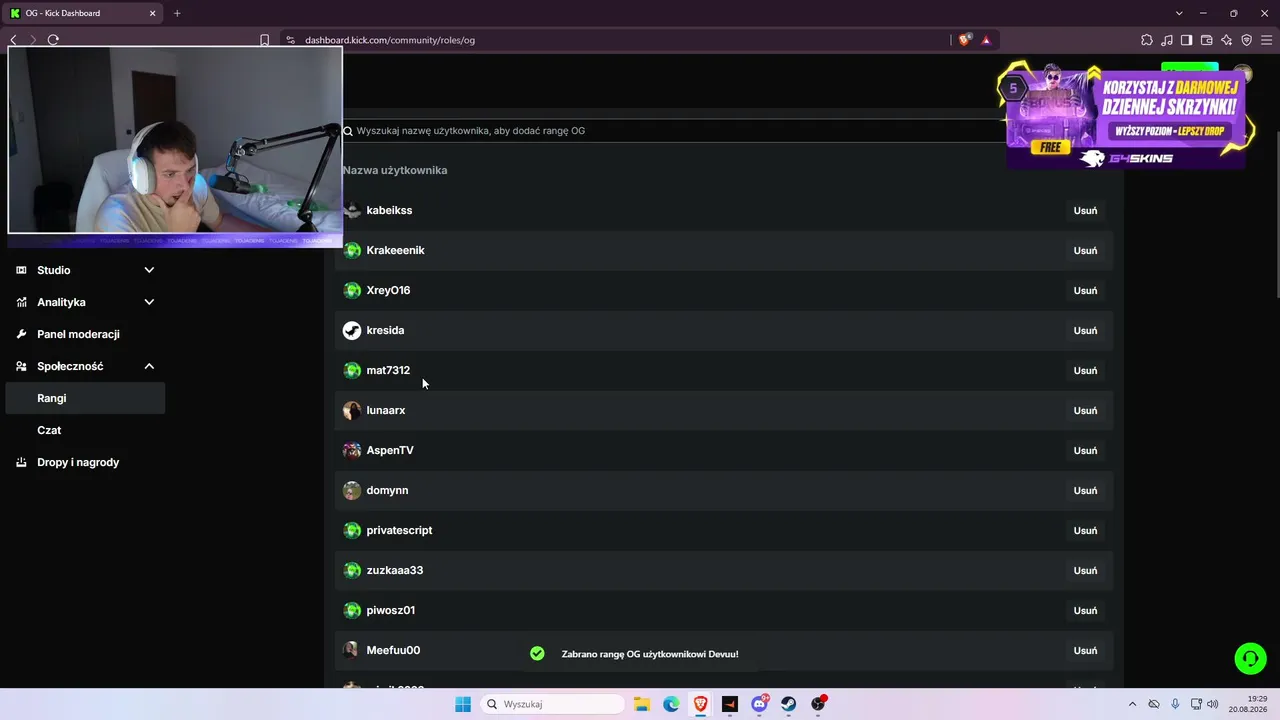Open Brave Shields lion icon in address bar
This screenshot has width=1280, height=720.
[x=964, y=40]
